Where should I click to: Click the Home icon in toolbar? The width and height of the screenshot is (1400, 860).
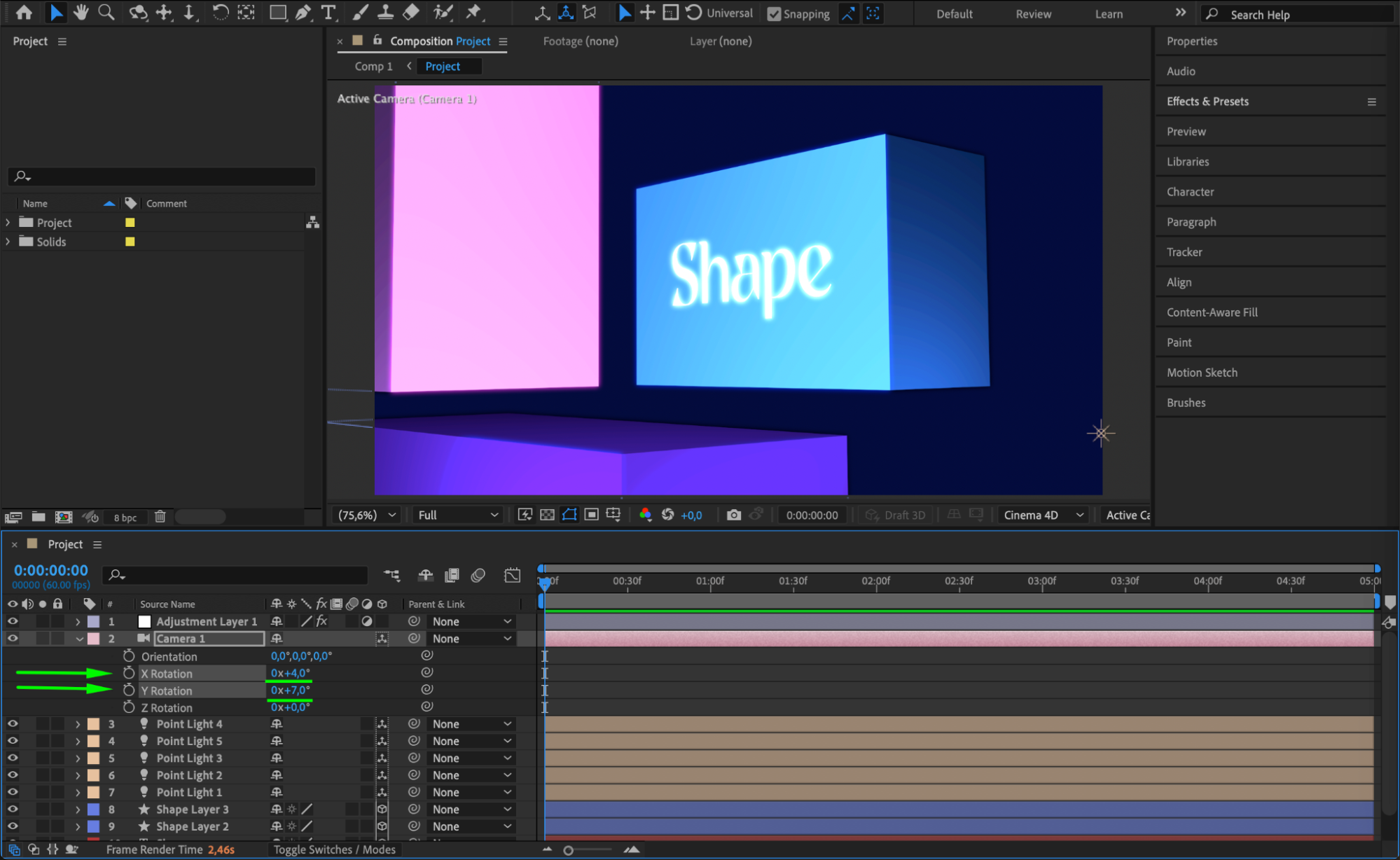tap(24, 12)
